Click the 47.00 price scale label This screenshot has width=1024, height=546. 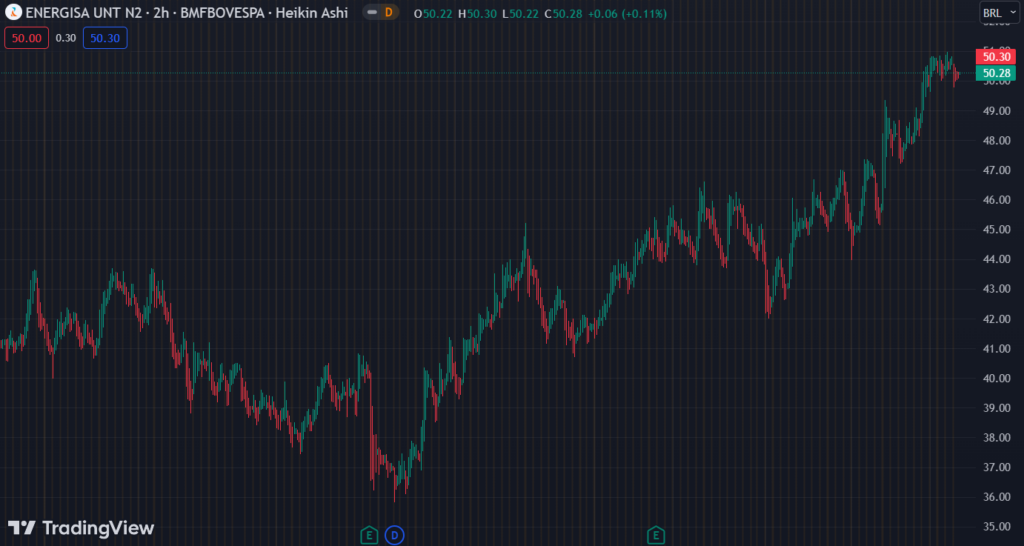tap(997, 170)
